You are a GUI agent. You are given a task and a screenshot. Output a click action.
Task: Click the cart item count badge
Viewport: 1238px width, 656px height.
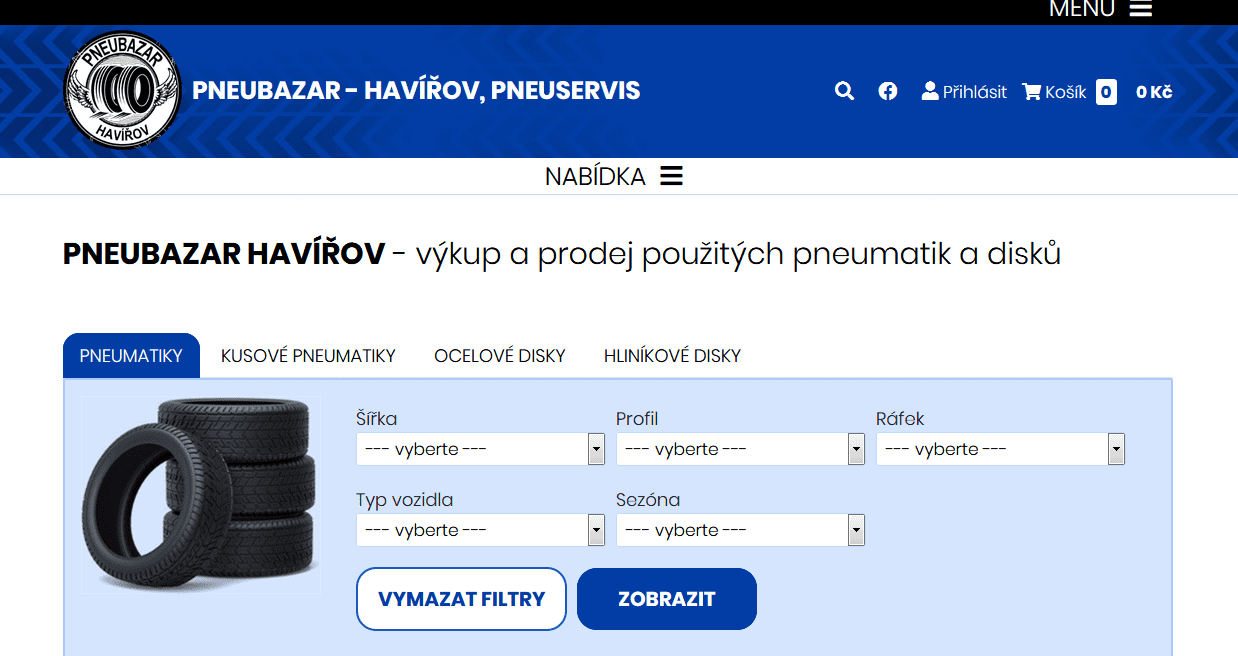(1106, 92)
